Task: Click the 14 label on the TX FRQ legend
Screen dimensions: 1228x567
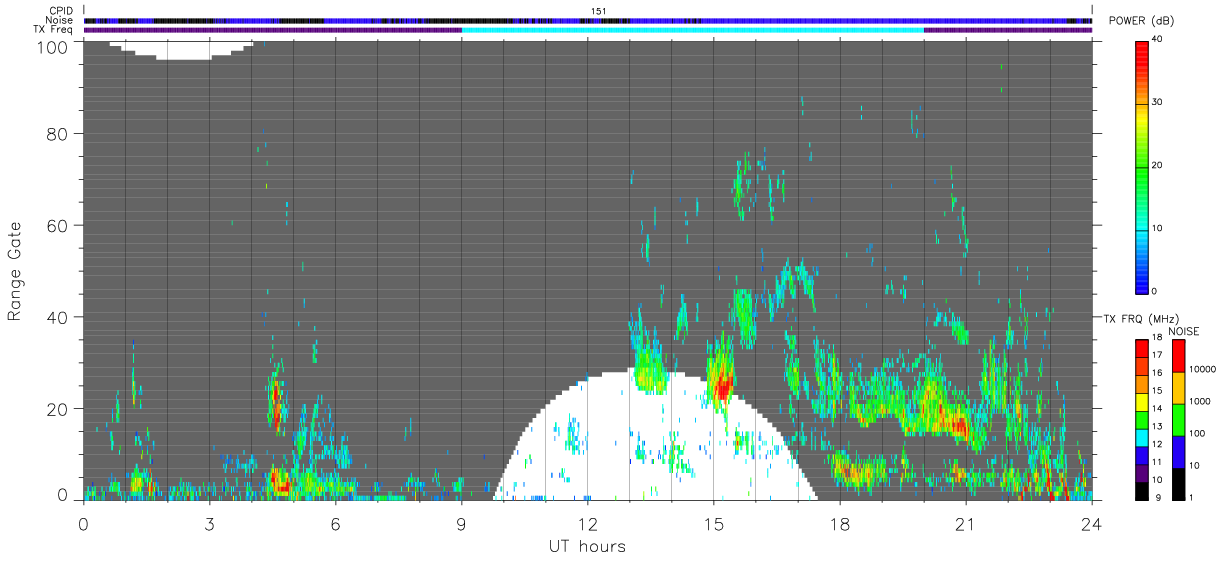Action: [x=1155, y=408]
